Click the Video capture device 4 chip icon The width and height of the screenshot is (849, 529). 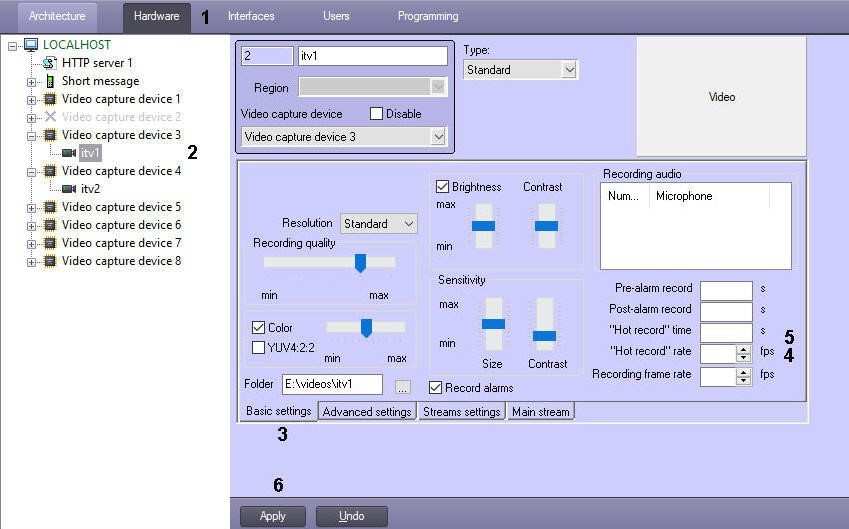(x=50, y=171)
